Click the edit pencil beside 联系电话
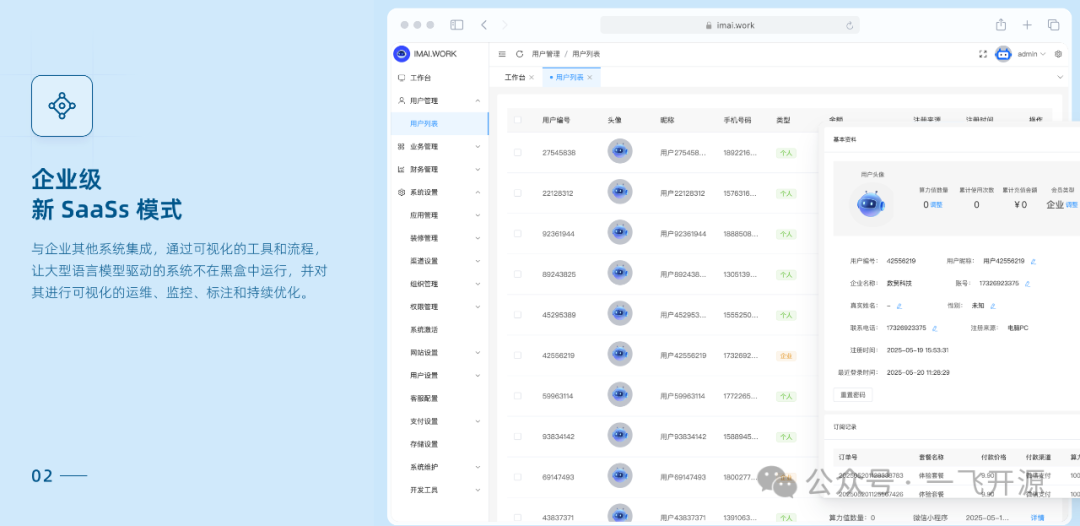 pos(935,328)
